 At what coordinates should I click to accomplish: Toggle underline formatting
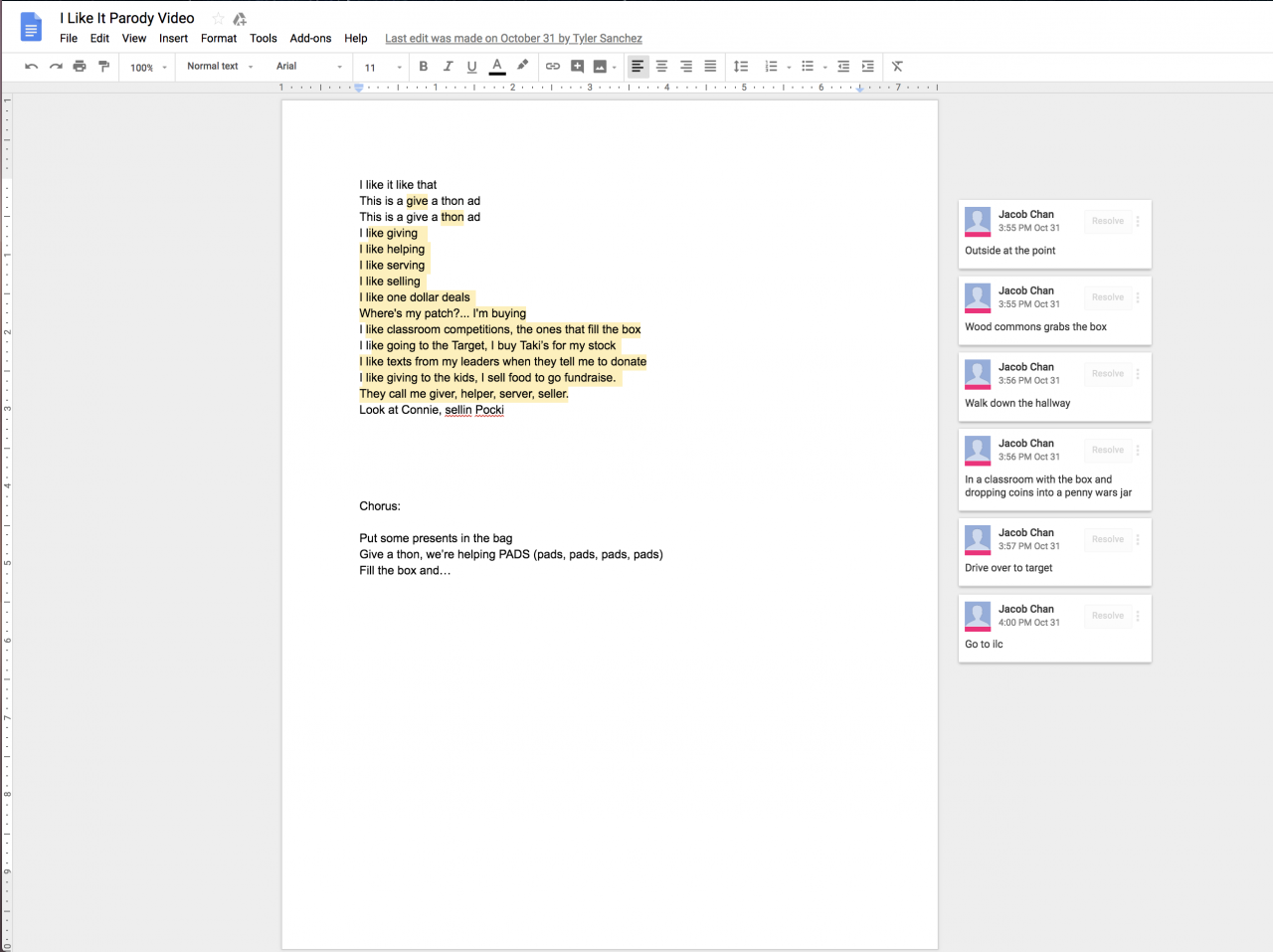pyautogui.click(x=471, y=67)
